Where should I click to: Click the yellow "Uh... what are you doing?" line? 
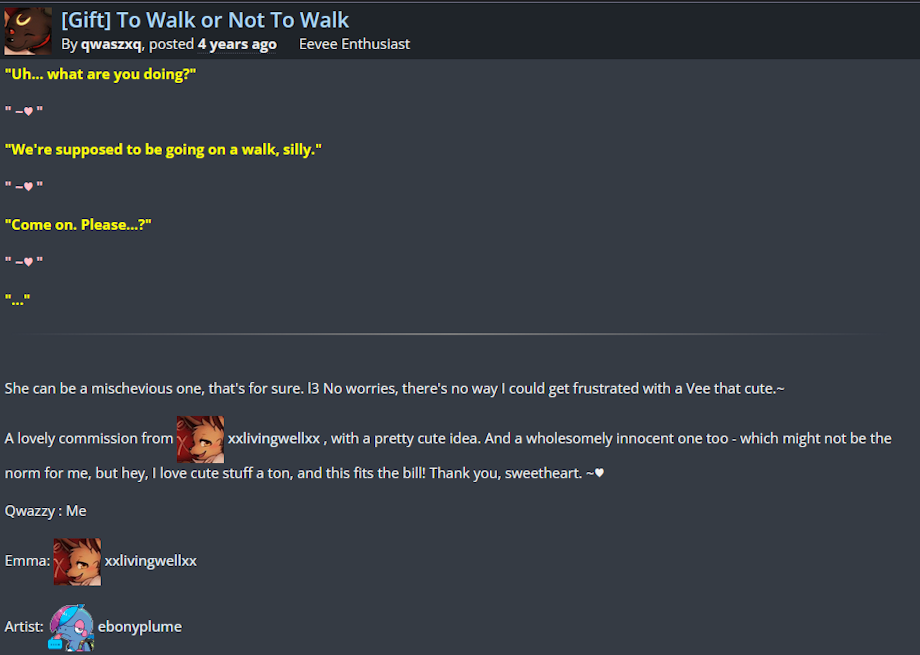[x=100, y=74]
